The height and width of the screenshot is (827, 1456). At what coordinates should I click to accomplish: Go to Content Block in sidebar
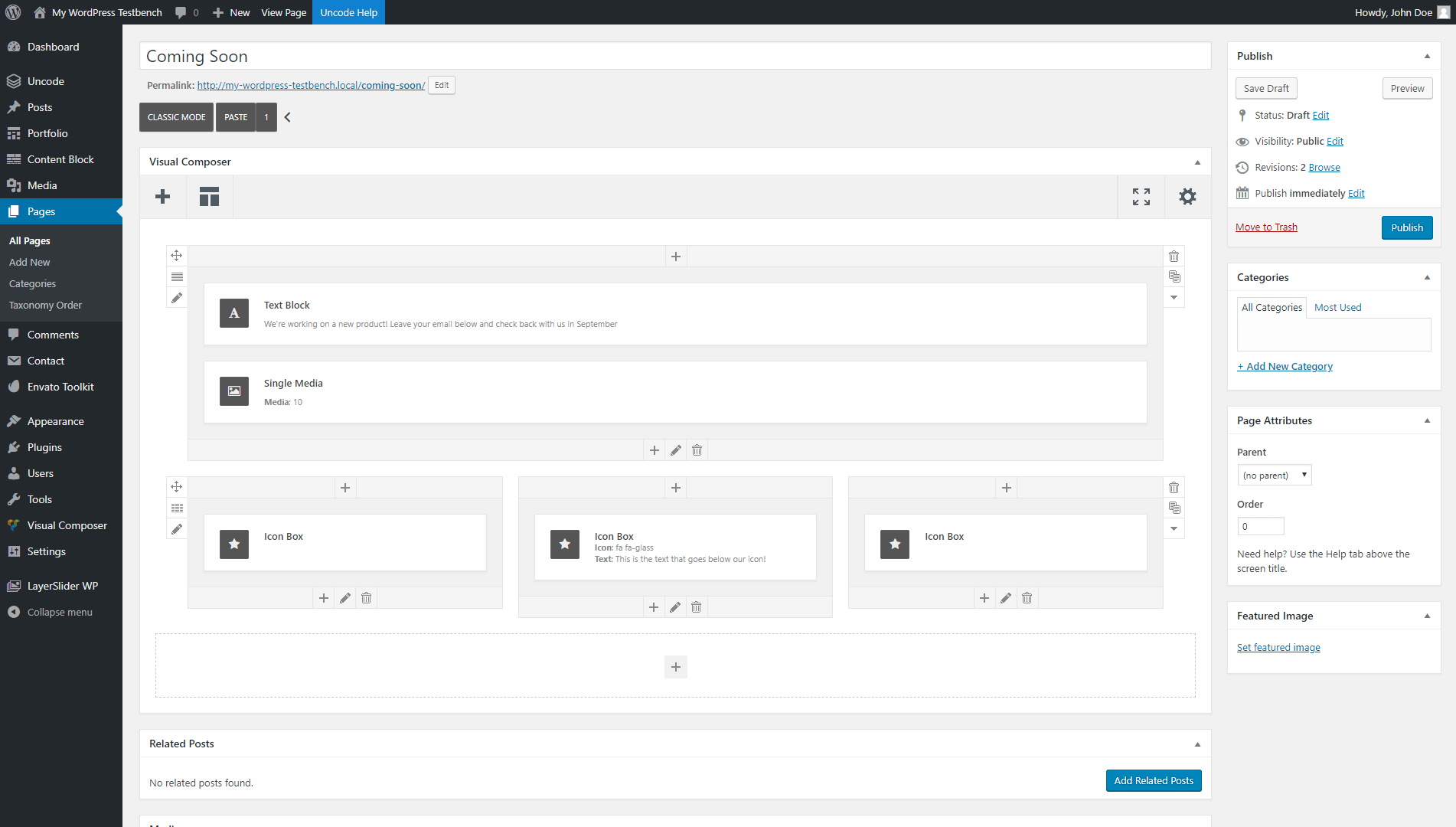(61, 159)
